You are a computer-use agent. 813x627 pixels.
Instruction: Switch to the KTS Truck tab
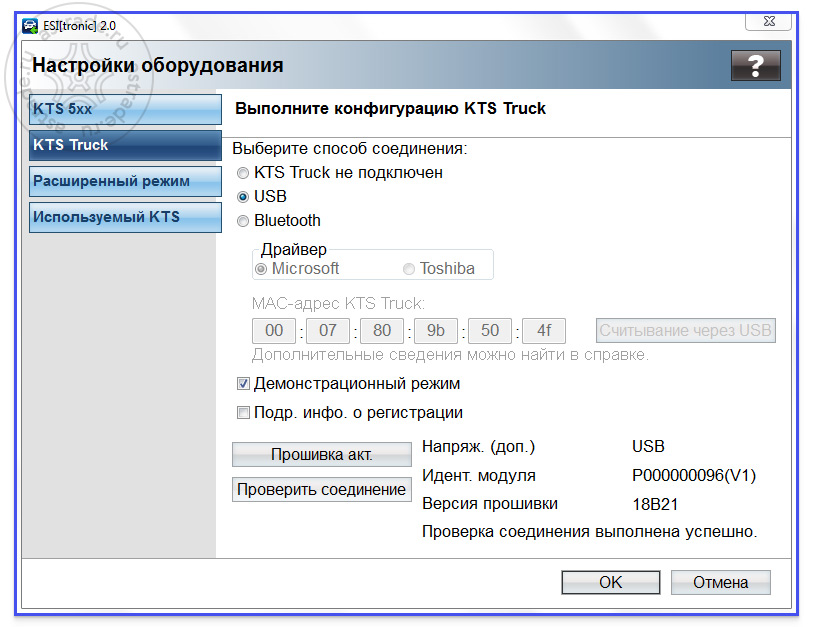point(125,145)
